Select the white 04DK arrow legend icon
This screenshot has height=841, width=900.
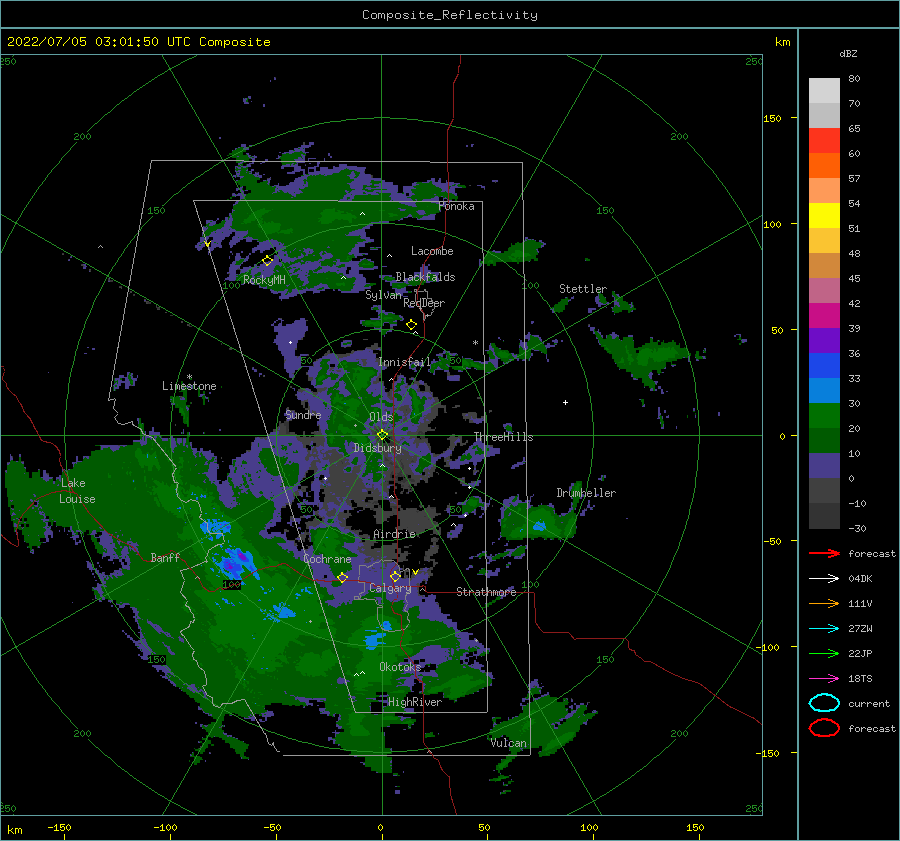(x=824, y=579)
